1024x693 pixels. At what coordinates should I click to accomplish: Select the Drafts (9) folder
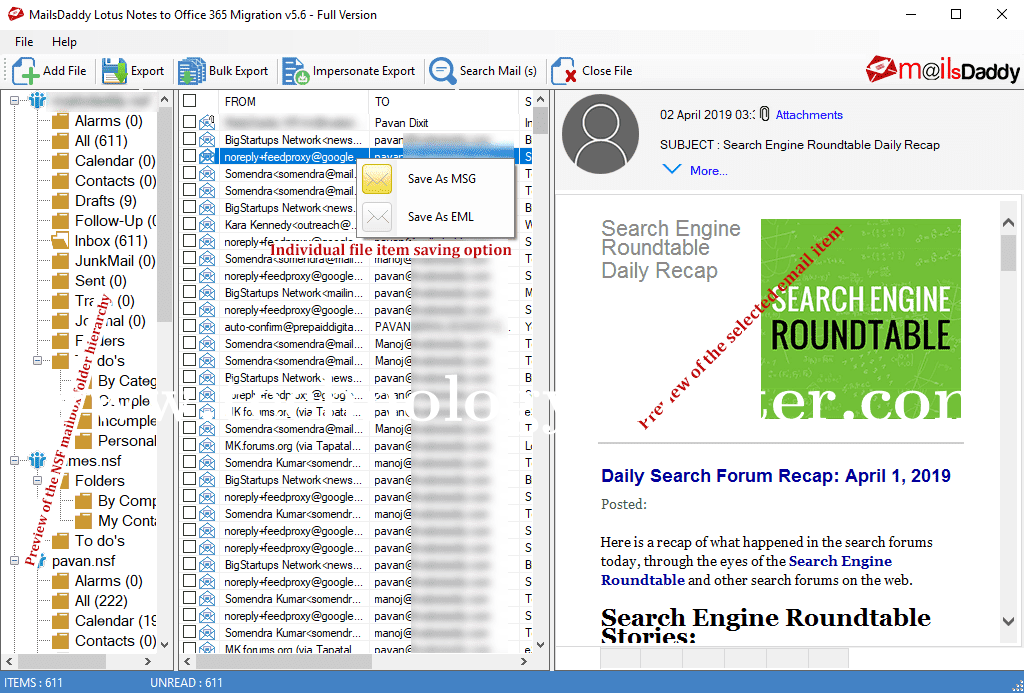click(105, 201)
